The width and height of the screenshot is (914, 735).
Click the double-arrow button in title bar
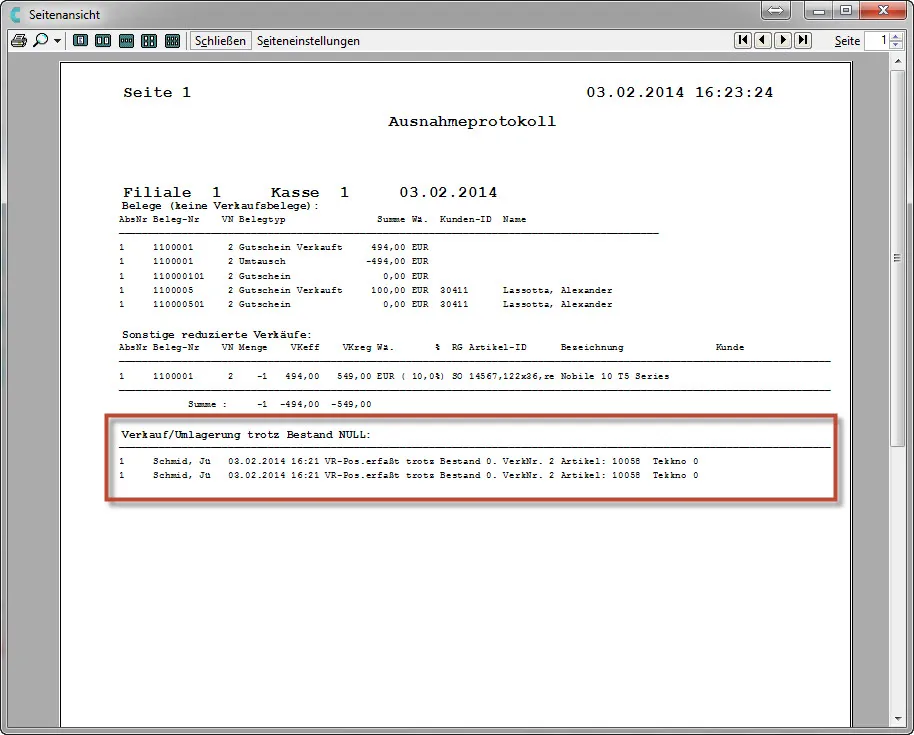[776, 11]
